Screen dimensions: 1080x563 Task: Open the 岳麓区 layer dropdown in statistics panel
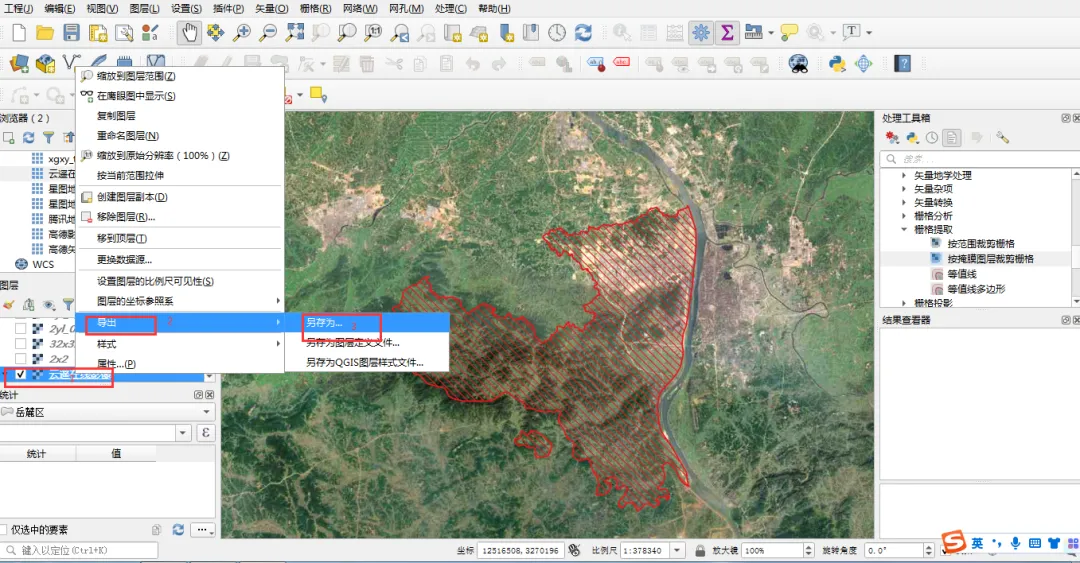(107, 412)
